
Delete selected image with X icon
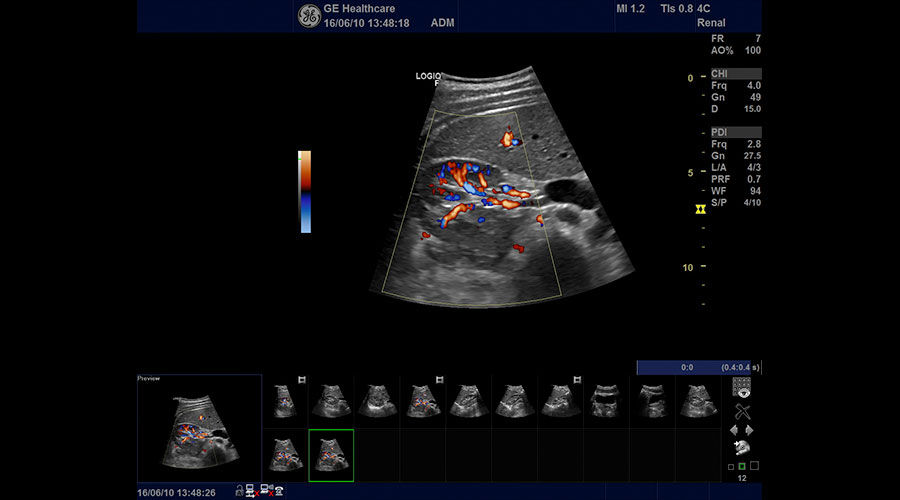pyautogui.click(x=742, y=412)
